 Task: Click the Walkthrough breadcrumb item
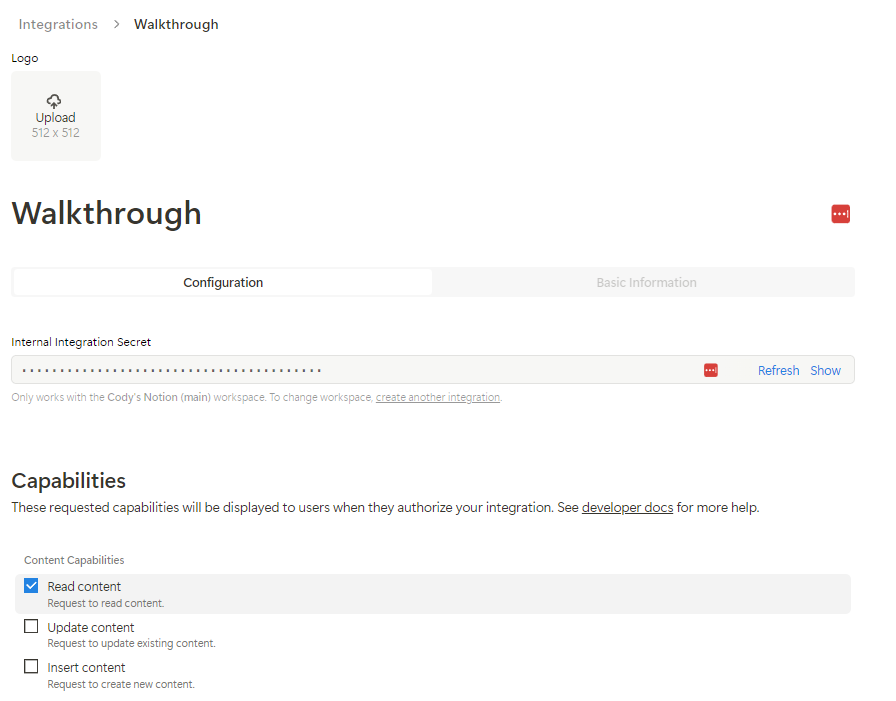176,25
